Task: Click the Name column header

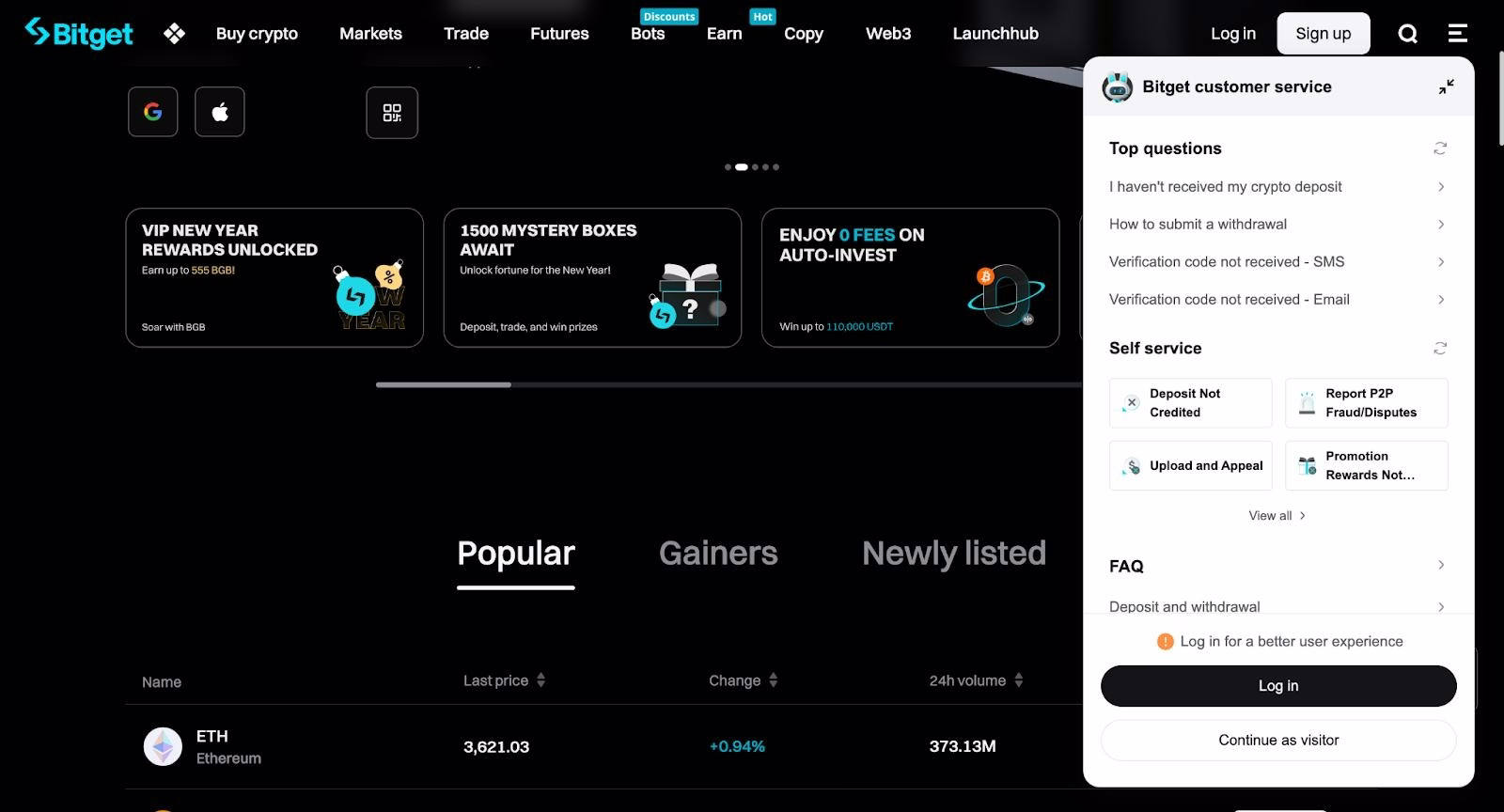Action: click(162, 682)
